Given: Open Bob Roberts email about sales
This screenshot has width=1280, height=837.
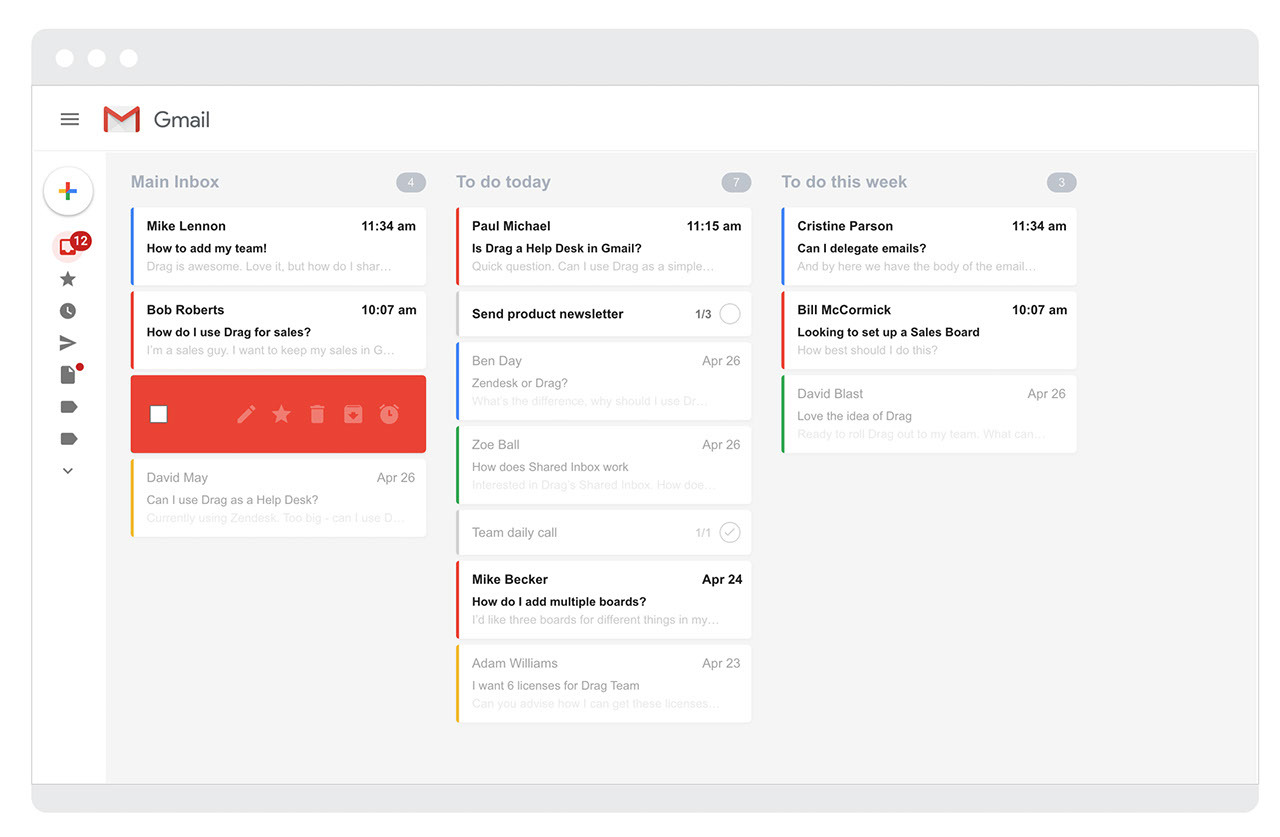Looking at the screenshot, I should pos(278,330).
